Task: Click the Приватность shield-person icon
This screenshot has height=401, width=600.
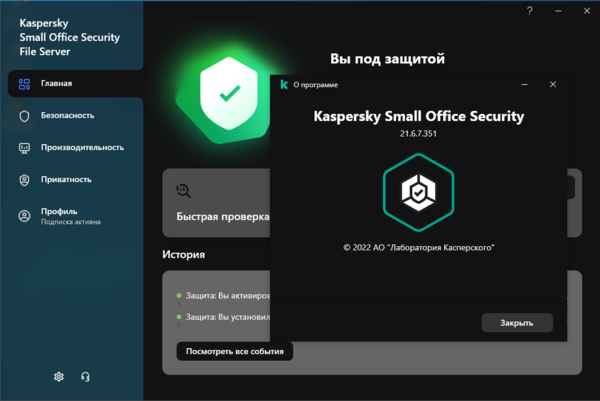Action: point(24,180)
